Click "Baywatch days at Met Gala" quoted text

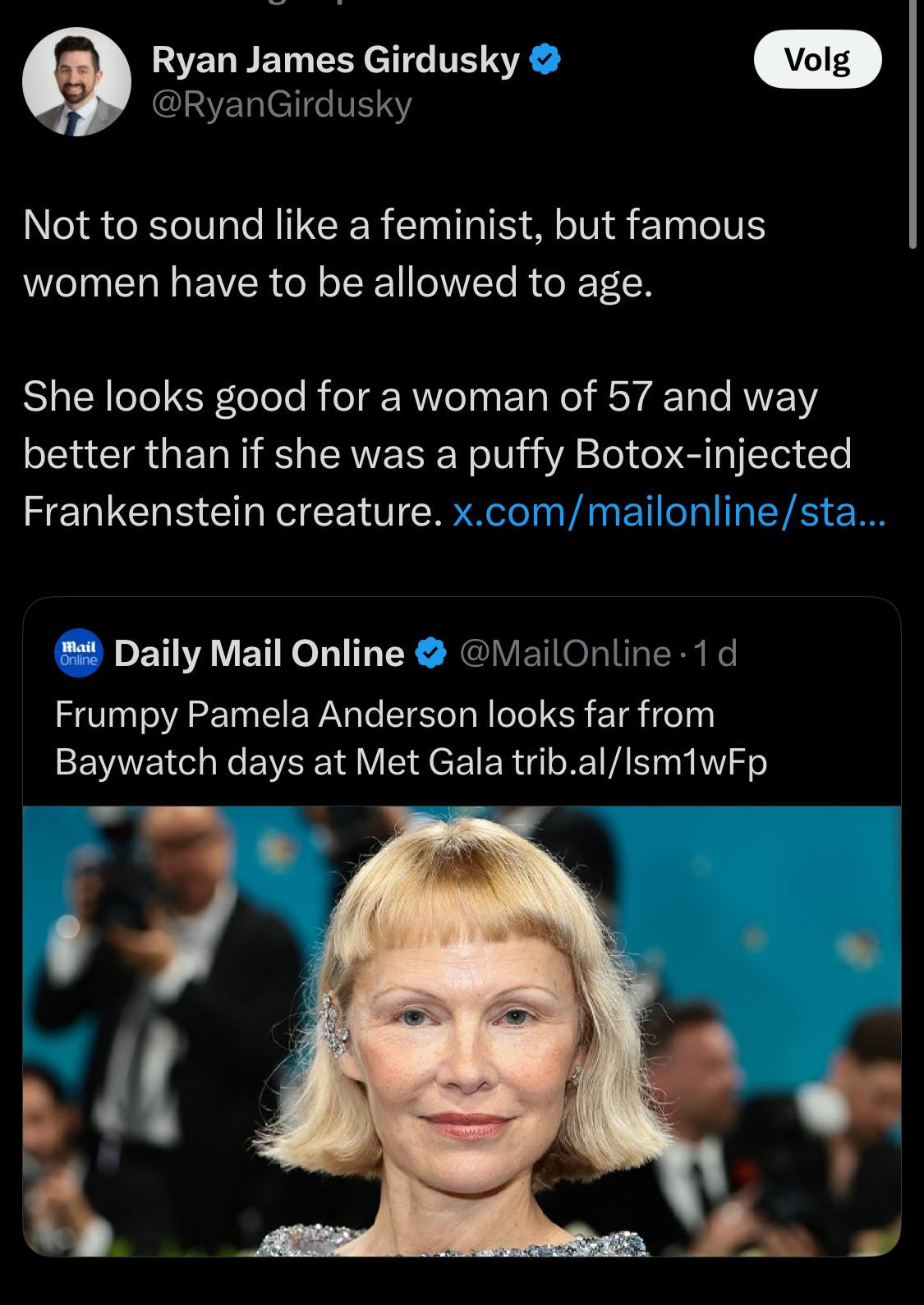click(x=279, y=762)
